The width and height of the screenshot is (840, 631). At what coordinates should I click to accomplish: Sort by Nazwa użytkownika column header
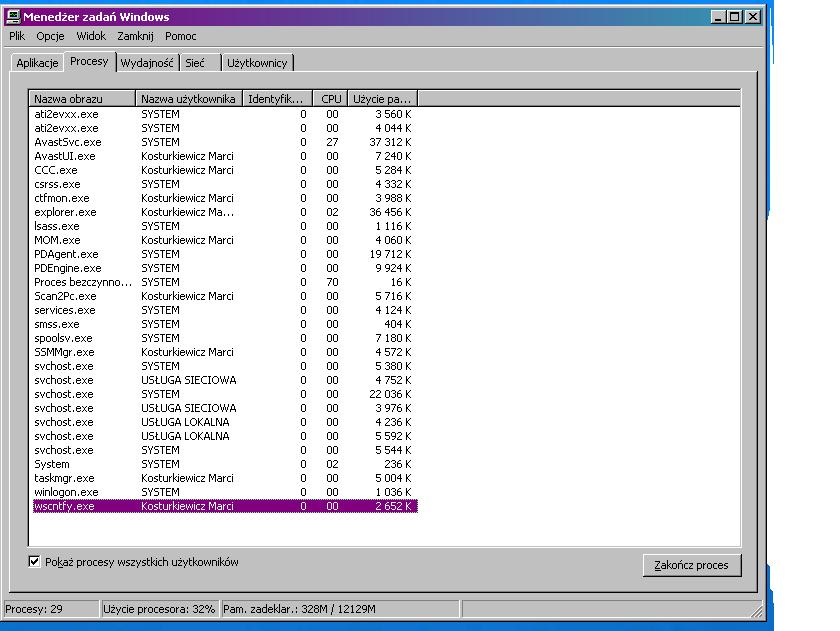[x=189, y=99]
